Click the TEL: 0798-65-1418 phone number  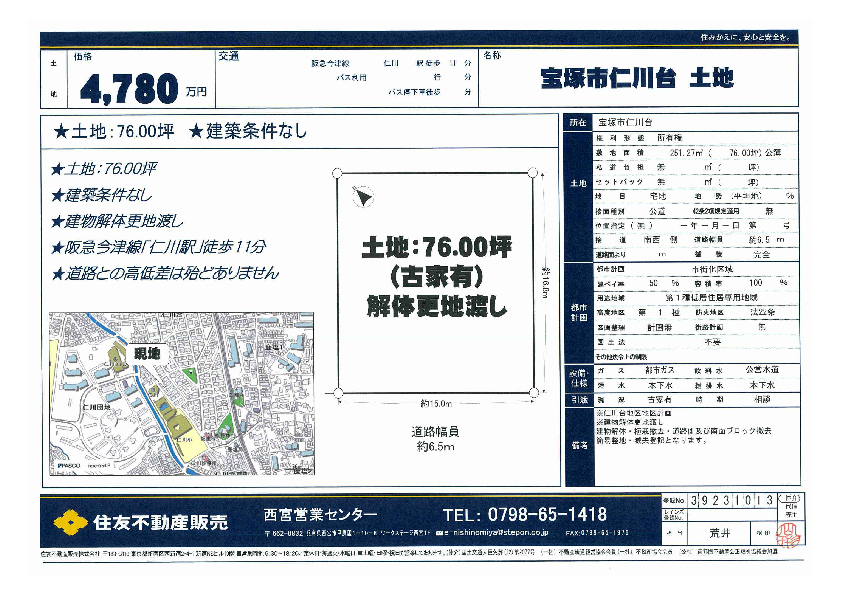pyautogui.click(x=524, y=515)
